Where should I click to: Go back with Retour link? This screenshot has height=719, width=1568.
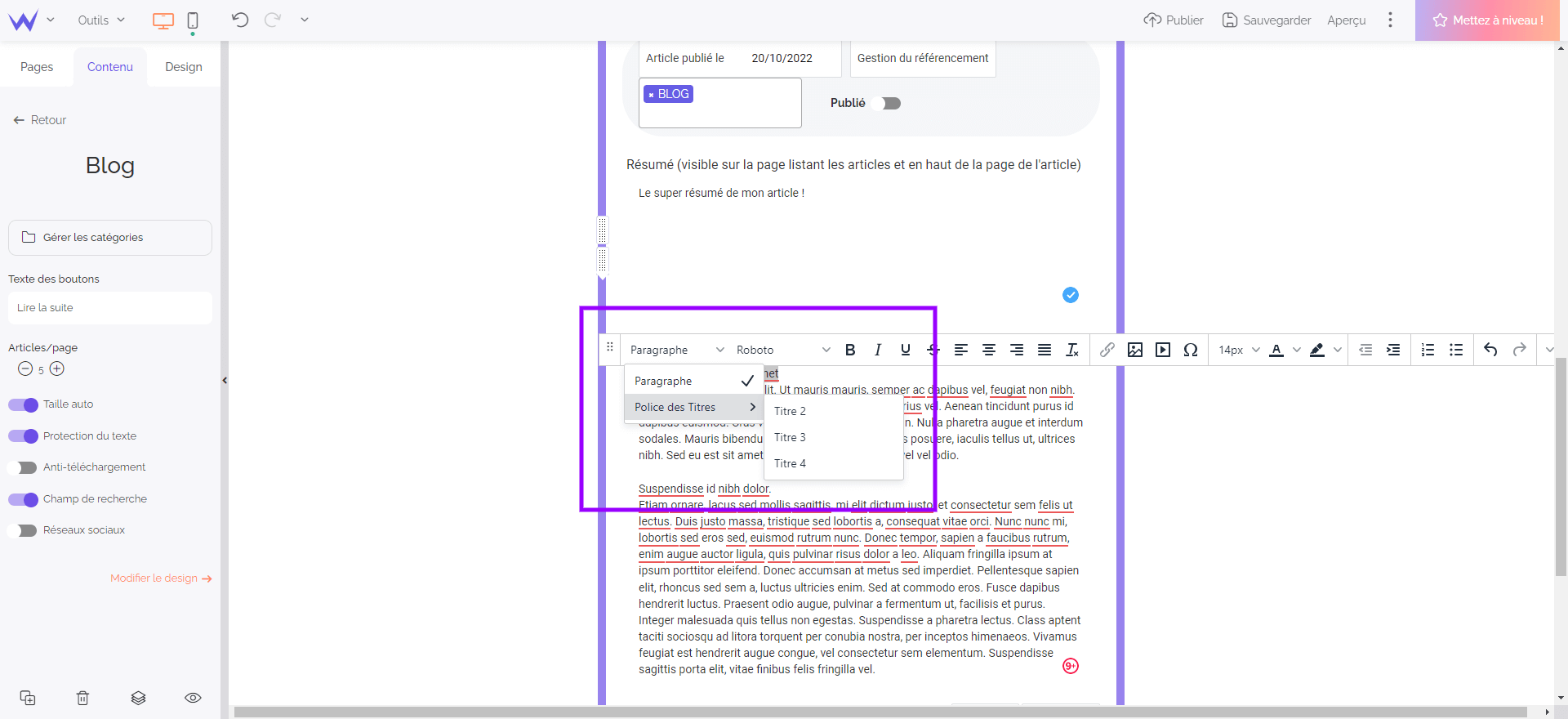[40, 120]
